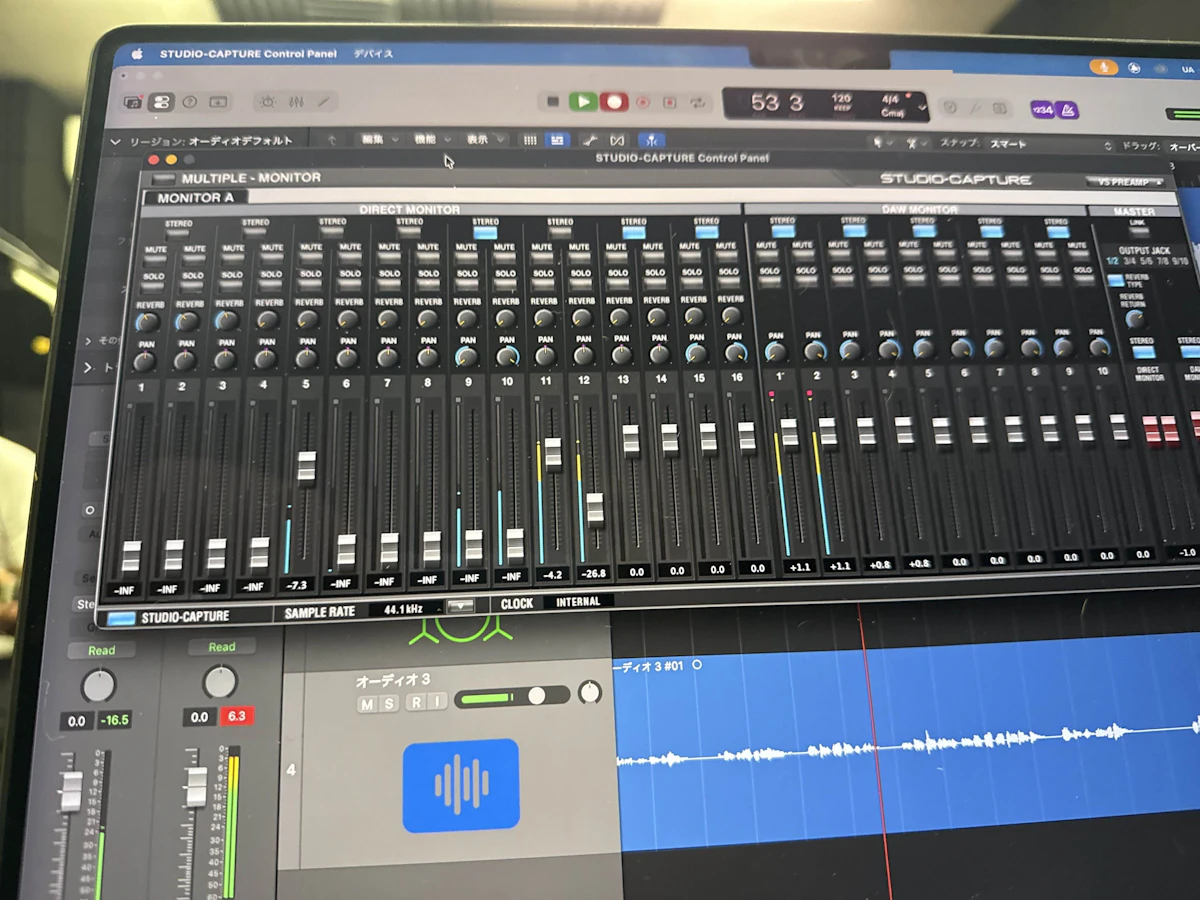Open the Sample Rate dropdown arrow

pos(461,606)
